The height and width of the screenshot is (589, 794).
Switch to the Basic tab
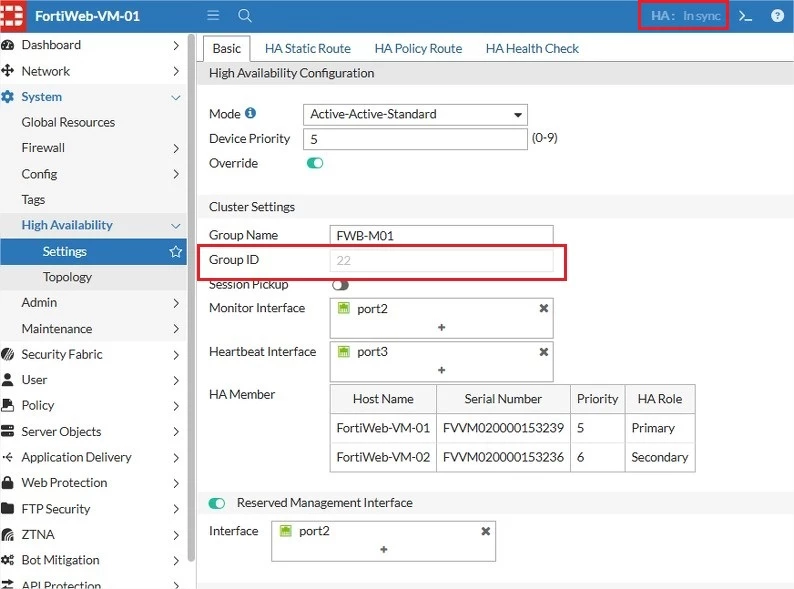click(226, 49)
